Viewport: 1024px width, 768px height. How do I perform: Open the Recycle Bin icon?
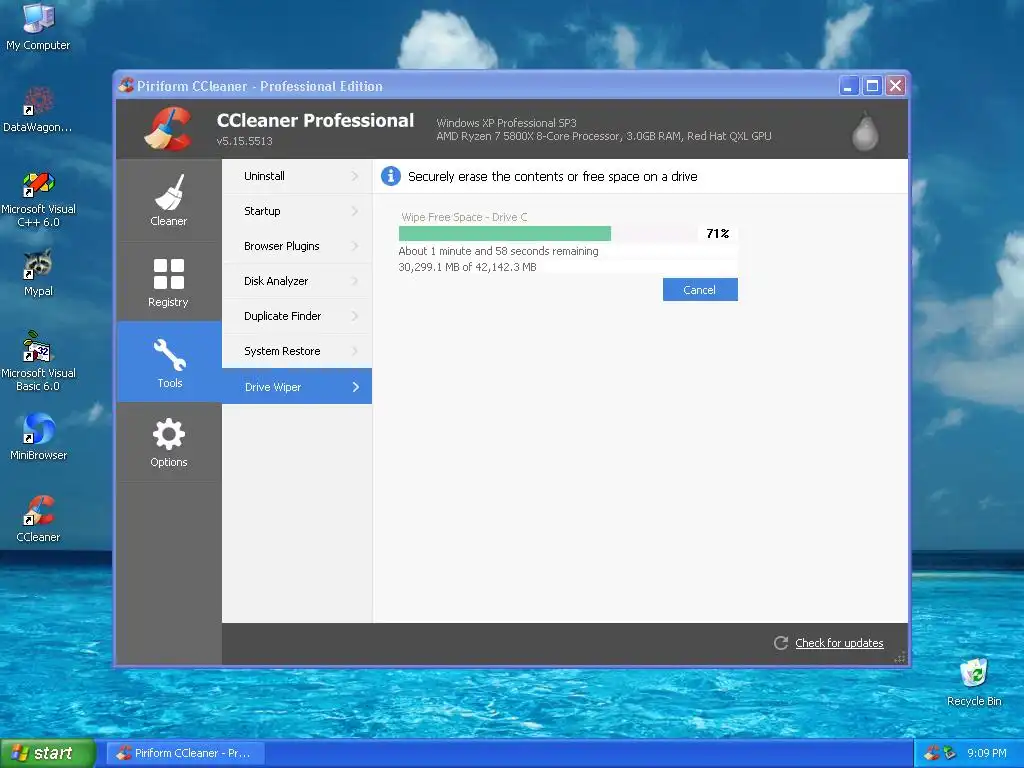point(974,673)
